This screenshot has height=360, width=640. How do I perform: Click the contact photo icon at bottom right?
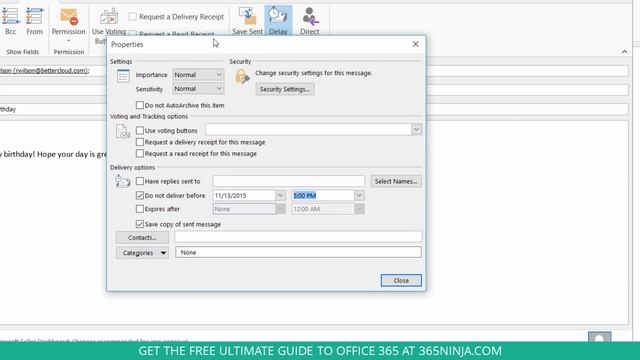(600, 338)
